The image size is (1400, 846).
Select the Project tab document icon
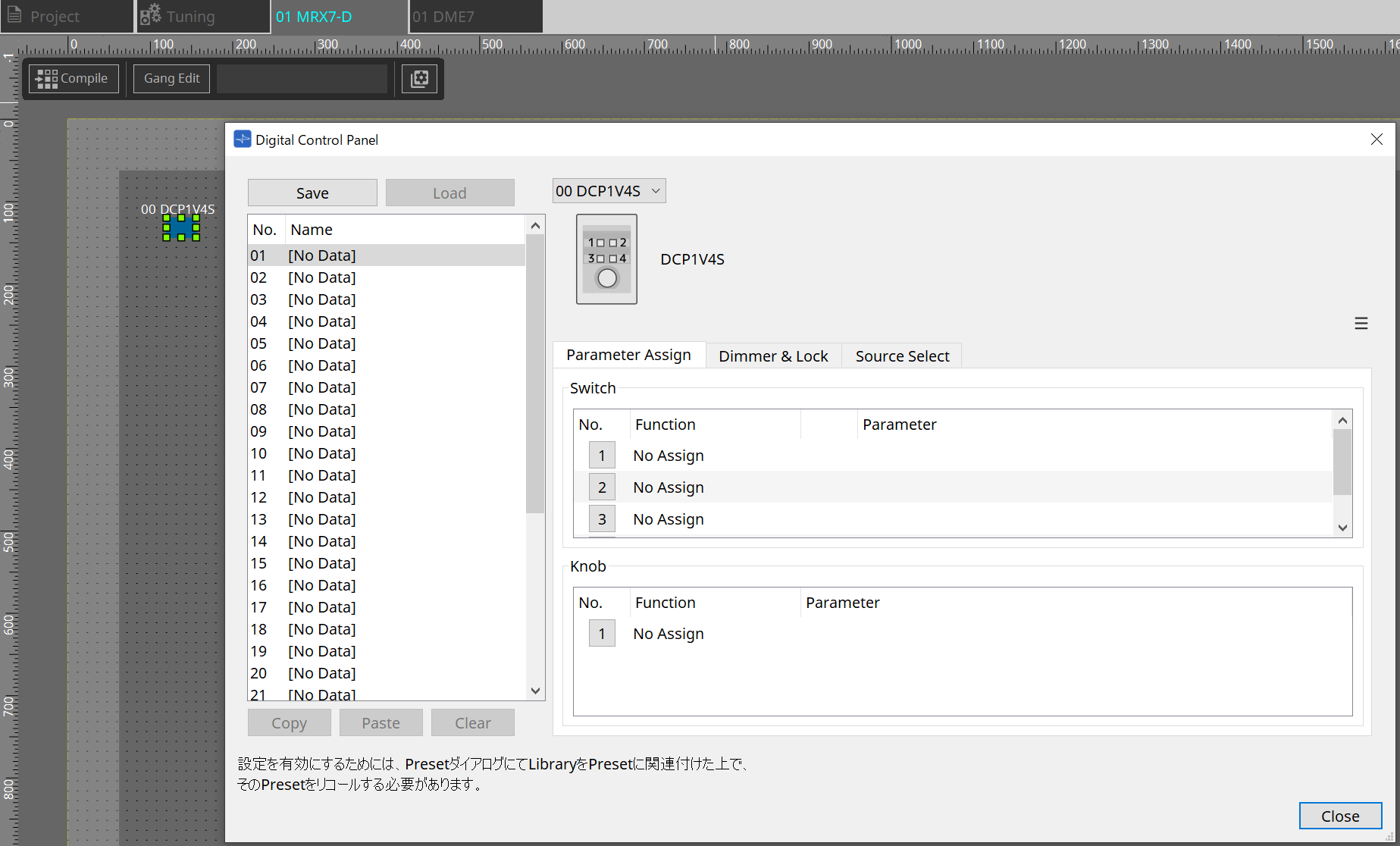click(14, 15)
